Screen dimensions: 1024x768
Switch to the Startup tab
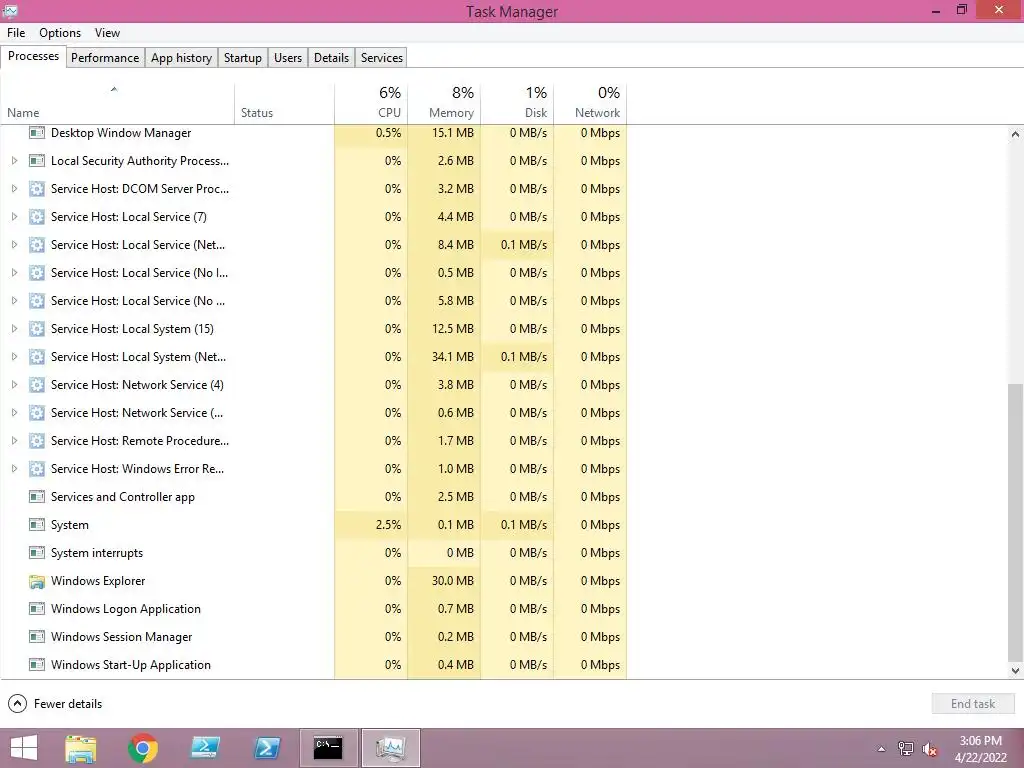coord(243,57)
